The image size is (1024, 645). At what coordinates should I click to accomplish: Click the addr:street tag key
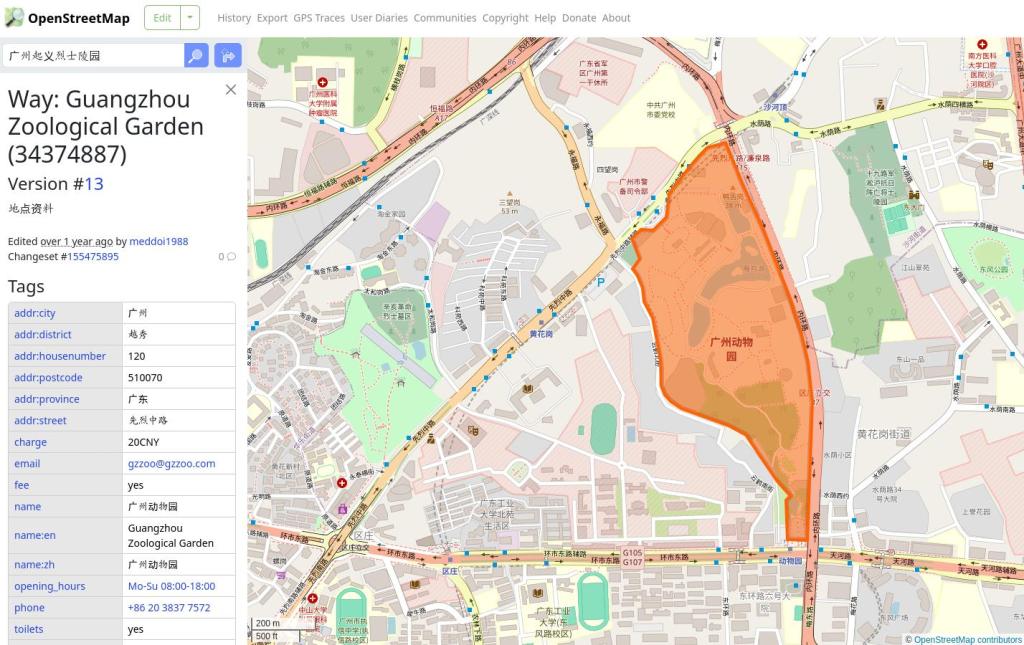click(x=40, y=421)
